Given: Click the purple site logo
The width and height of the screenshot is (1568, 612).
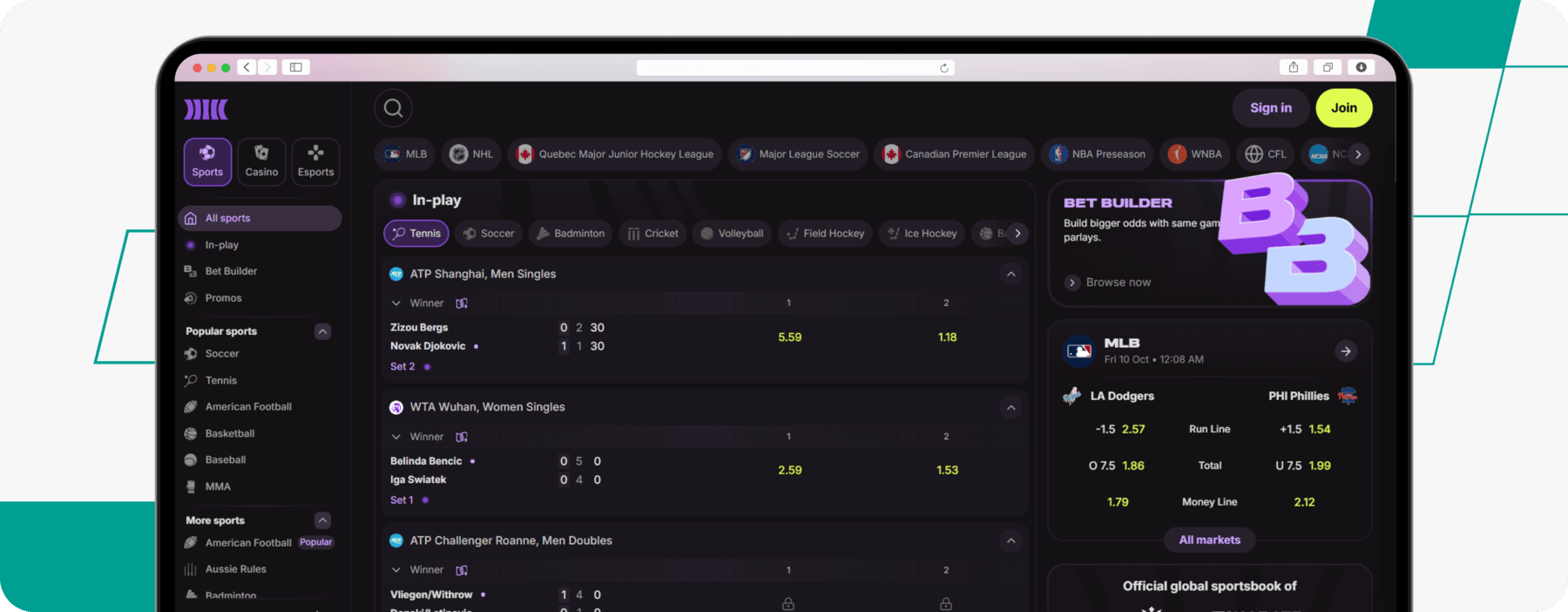Looking at the screenshot, I should click(x=206, y=109).
